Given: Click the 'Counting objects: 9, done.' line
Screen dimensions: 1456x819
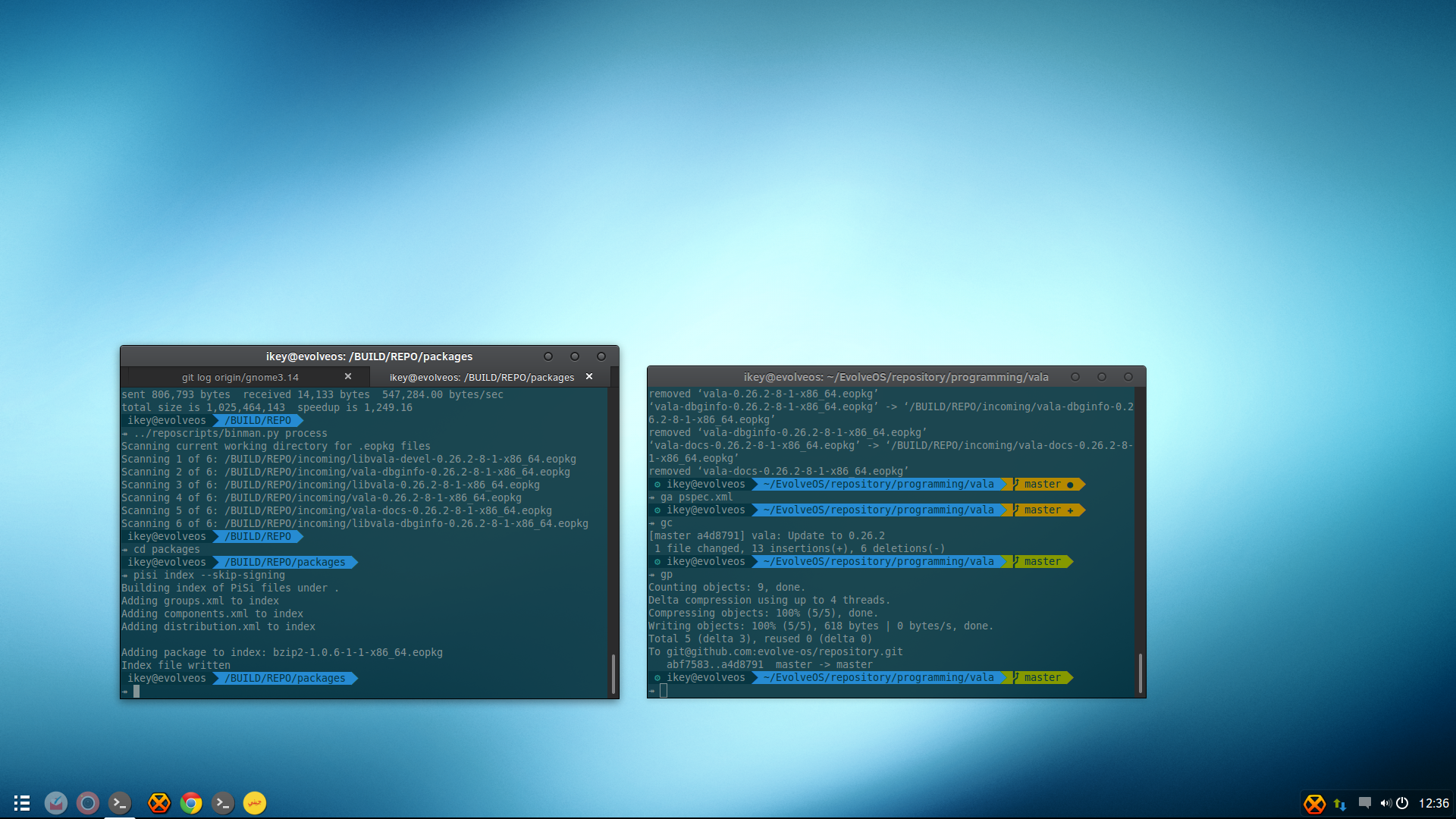Looking at the screenshot, I should pos(727,588).
